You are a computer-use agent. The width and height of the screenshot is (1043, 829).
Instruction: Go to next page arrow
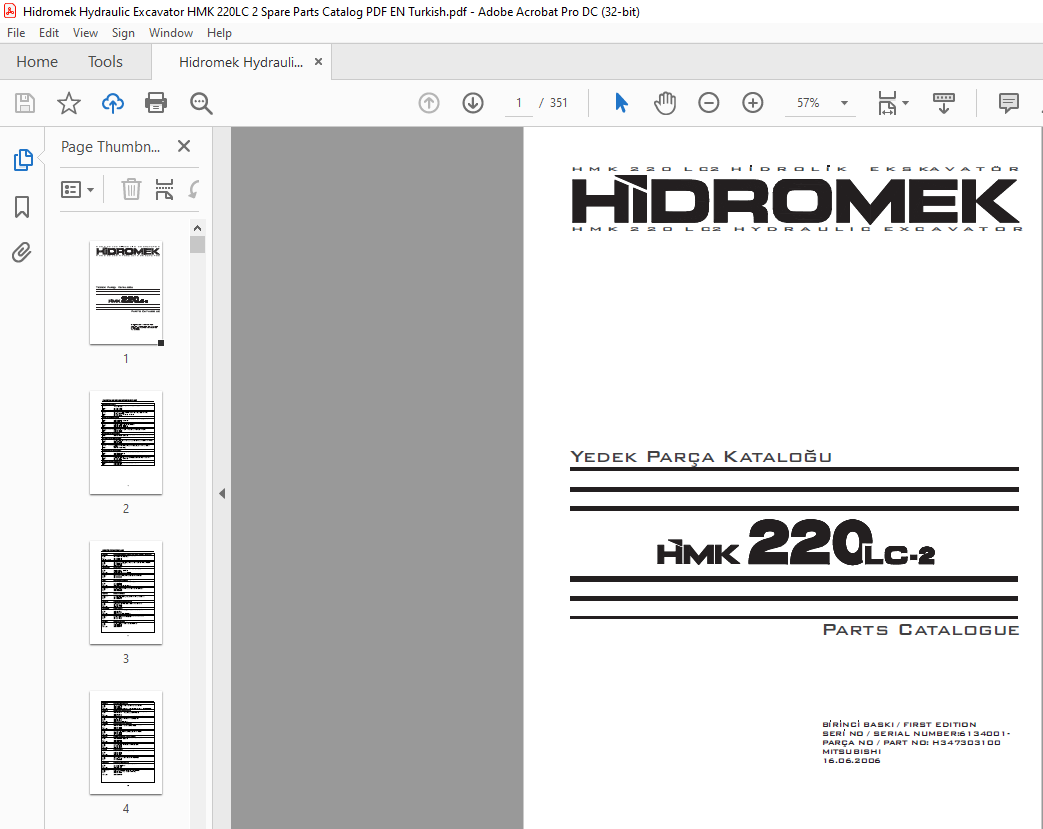[x=473, y=103]
